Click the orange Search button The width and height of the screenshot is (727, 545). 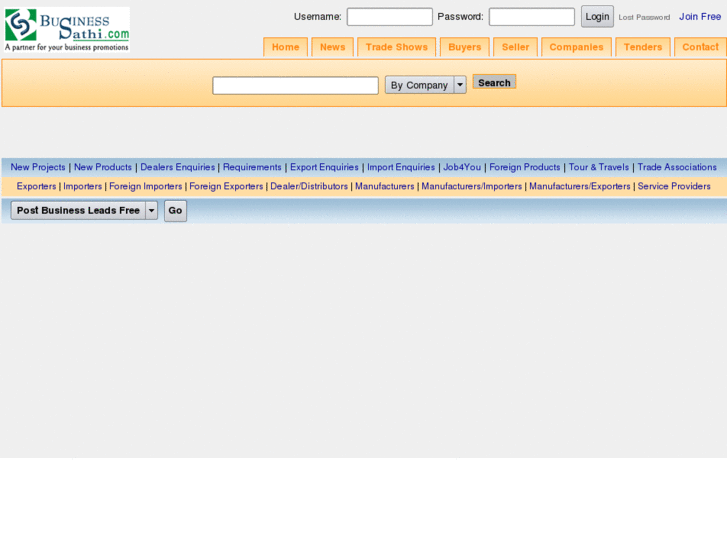(494, 82)
